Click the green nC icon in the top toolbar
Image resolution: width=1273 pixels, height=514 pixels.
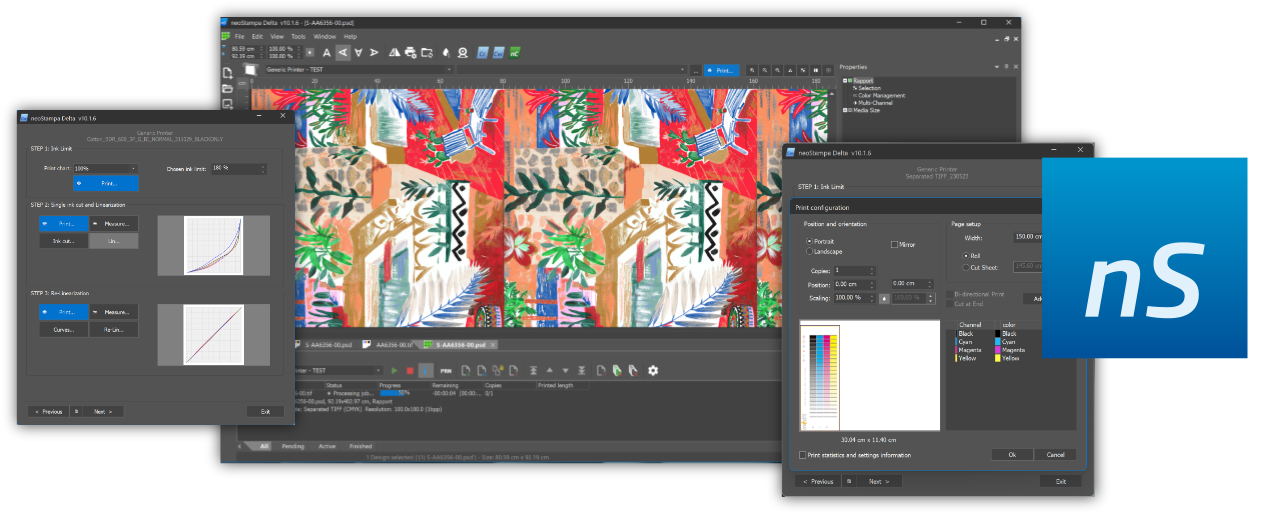click(514, 52)
